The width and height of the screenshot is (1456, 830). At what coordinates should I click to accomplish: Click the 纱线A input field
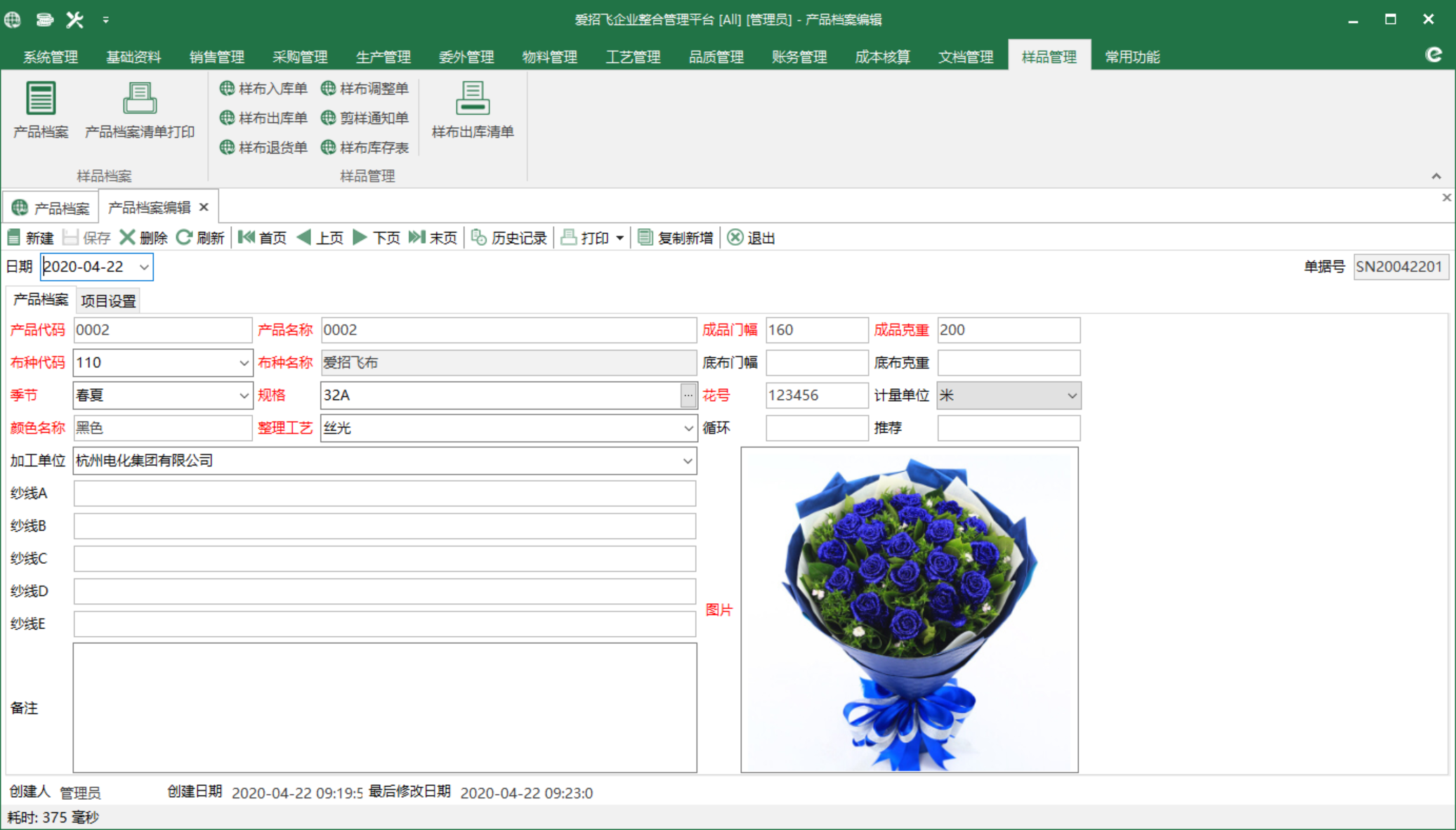[385, 494]
